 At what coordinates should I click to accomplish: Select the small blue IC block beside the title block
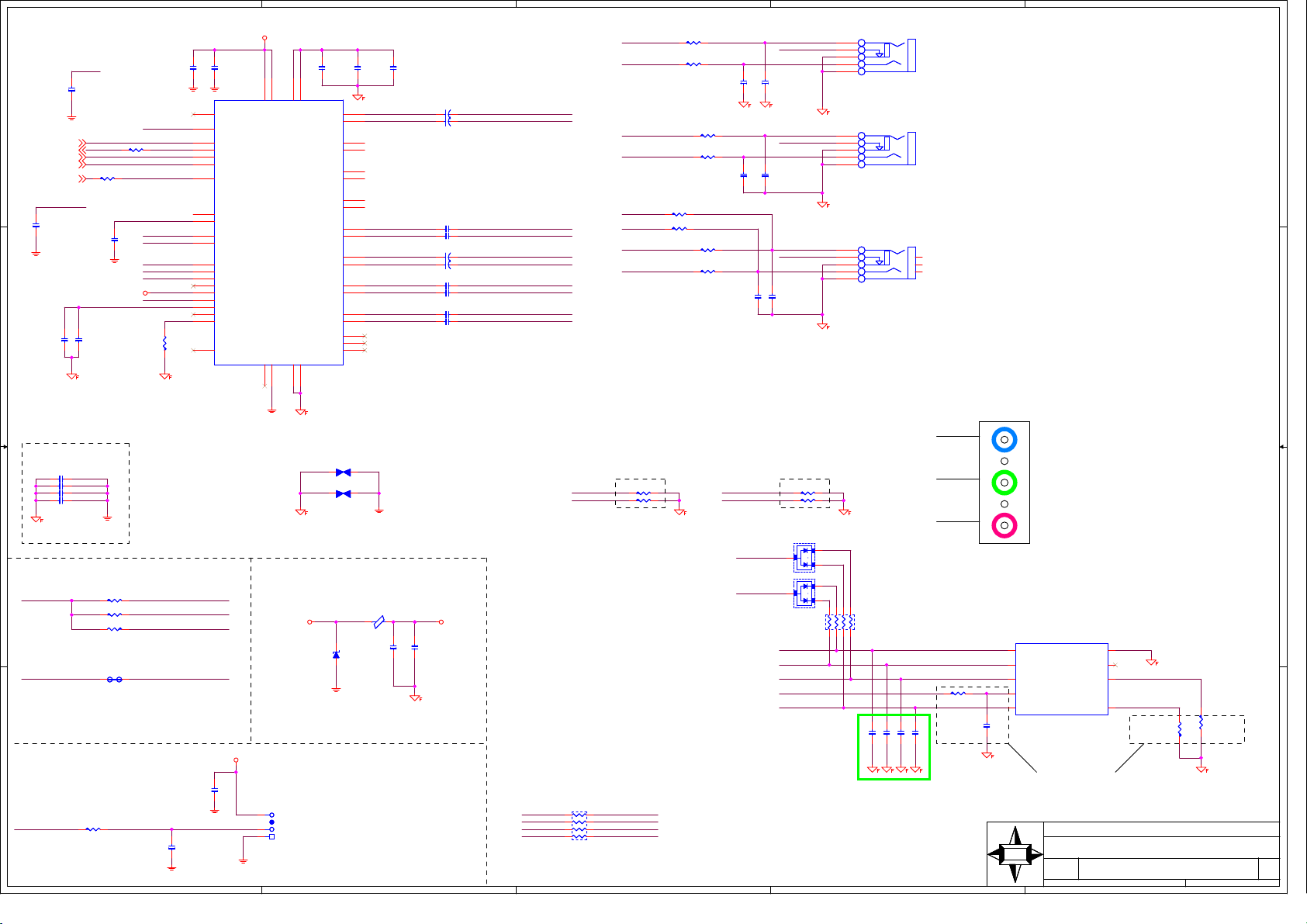pos(1061,679)
